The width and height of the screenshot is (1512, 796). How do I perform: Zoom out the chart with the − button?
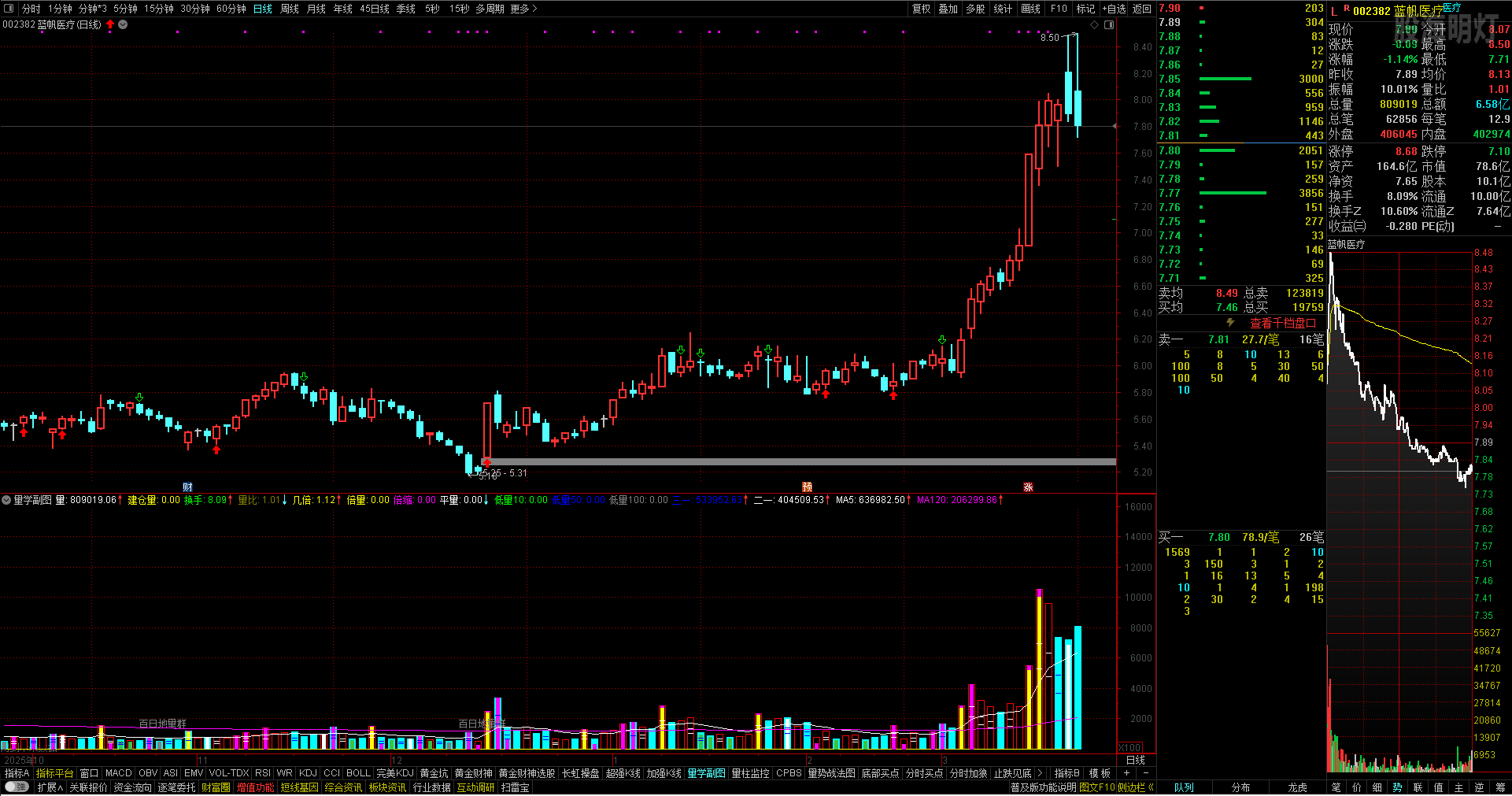coord(1145,773)
